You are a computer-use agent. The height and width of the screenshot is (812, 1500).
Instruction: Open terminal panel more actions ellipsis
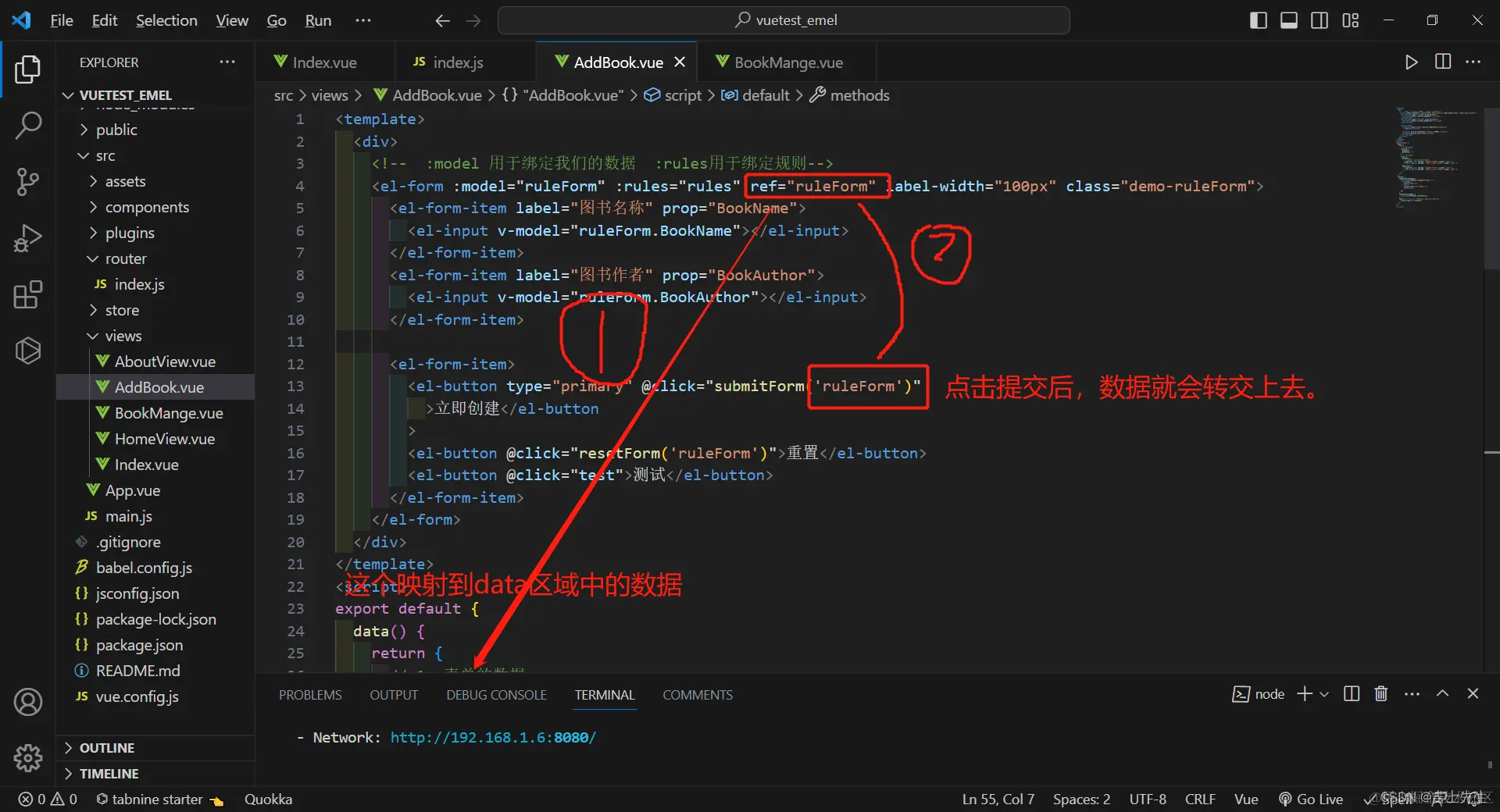1412,693
